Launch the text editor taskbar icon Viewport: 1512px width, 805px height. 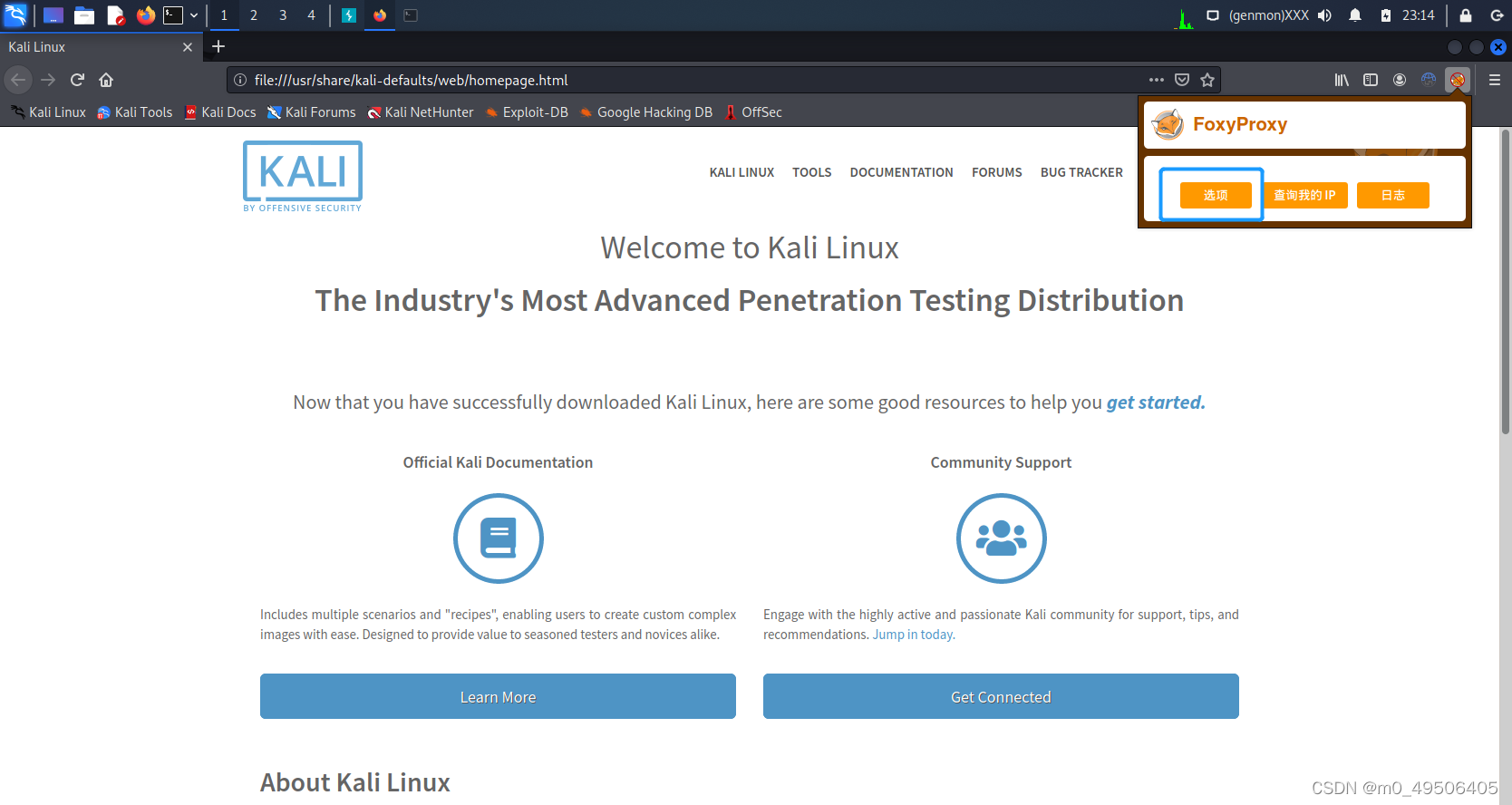115,15
